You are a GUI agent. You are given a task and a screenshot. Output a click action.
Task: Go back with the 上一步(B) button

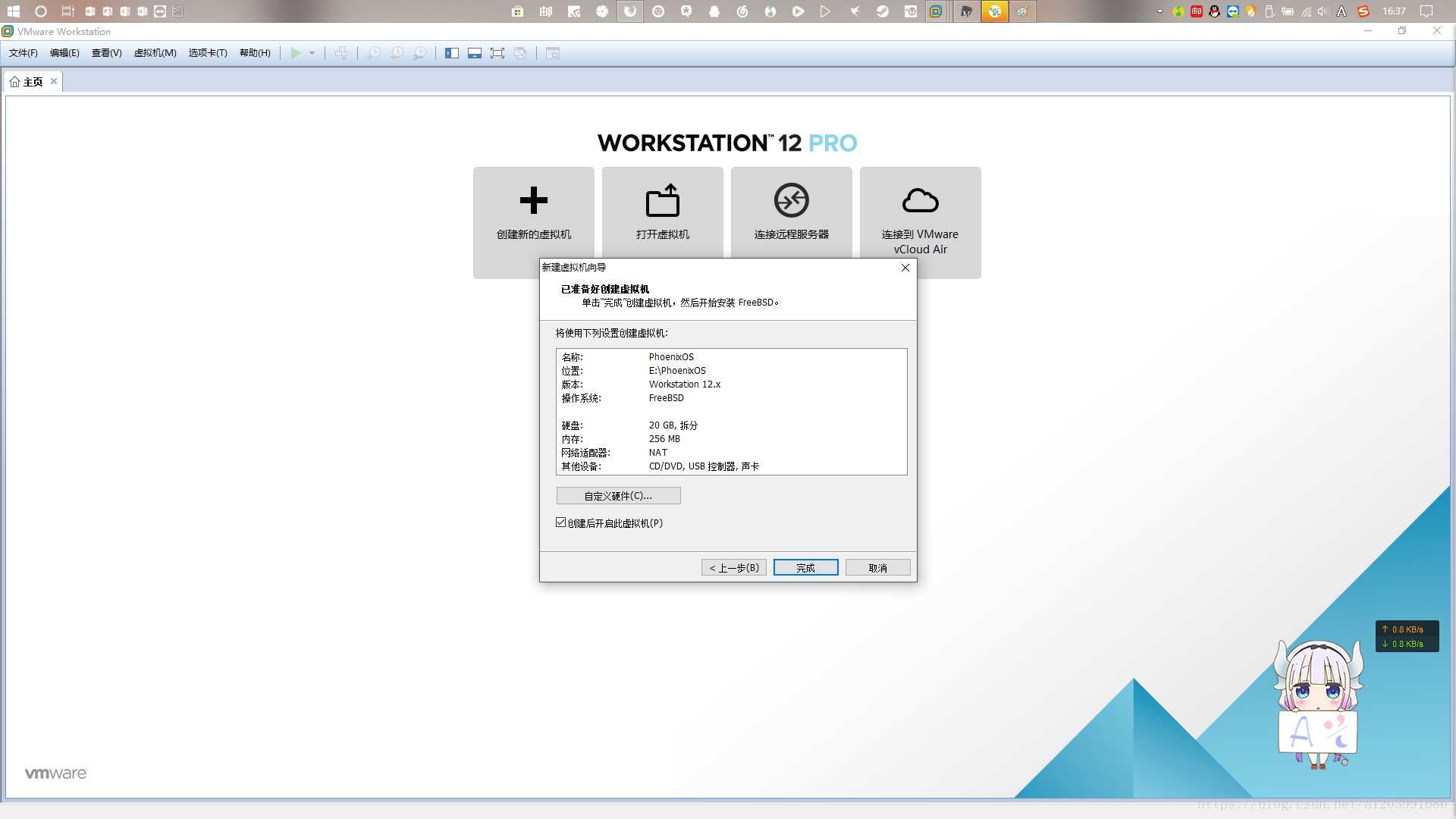733,568
